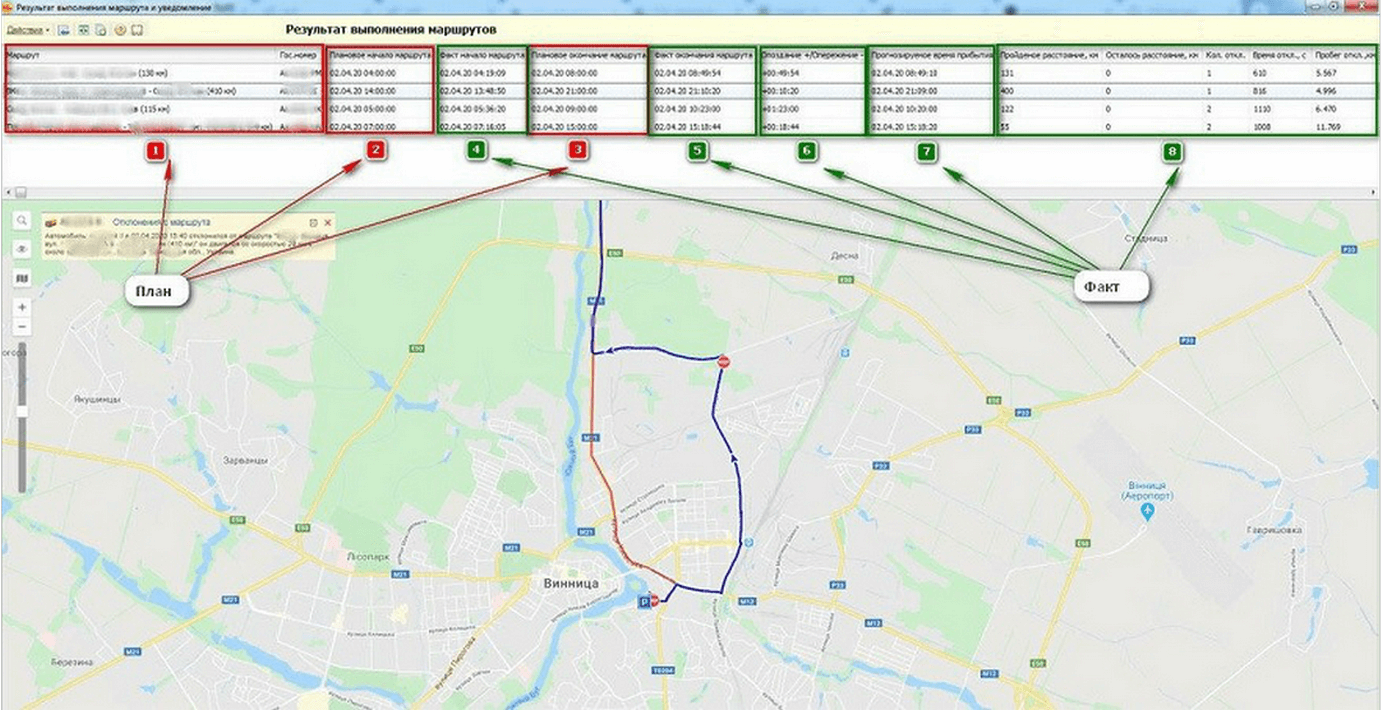This screenshot has height=710, width=1383.
Task: Click the expand icon on the deviation notification
Action: [313, 221]
